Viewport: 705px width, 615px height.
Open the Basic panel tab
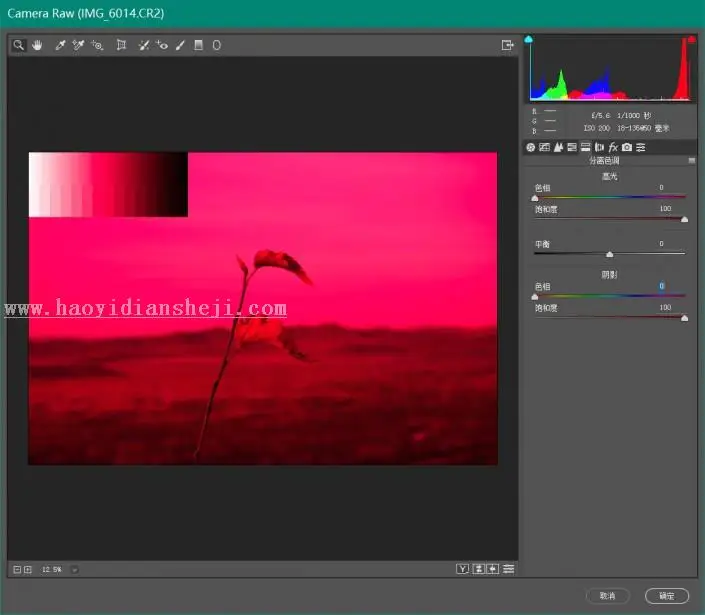click(x=531, y=147)
